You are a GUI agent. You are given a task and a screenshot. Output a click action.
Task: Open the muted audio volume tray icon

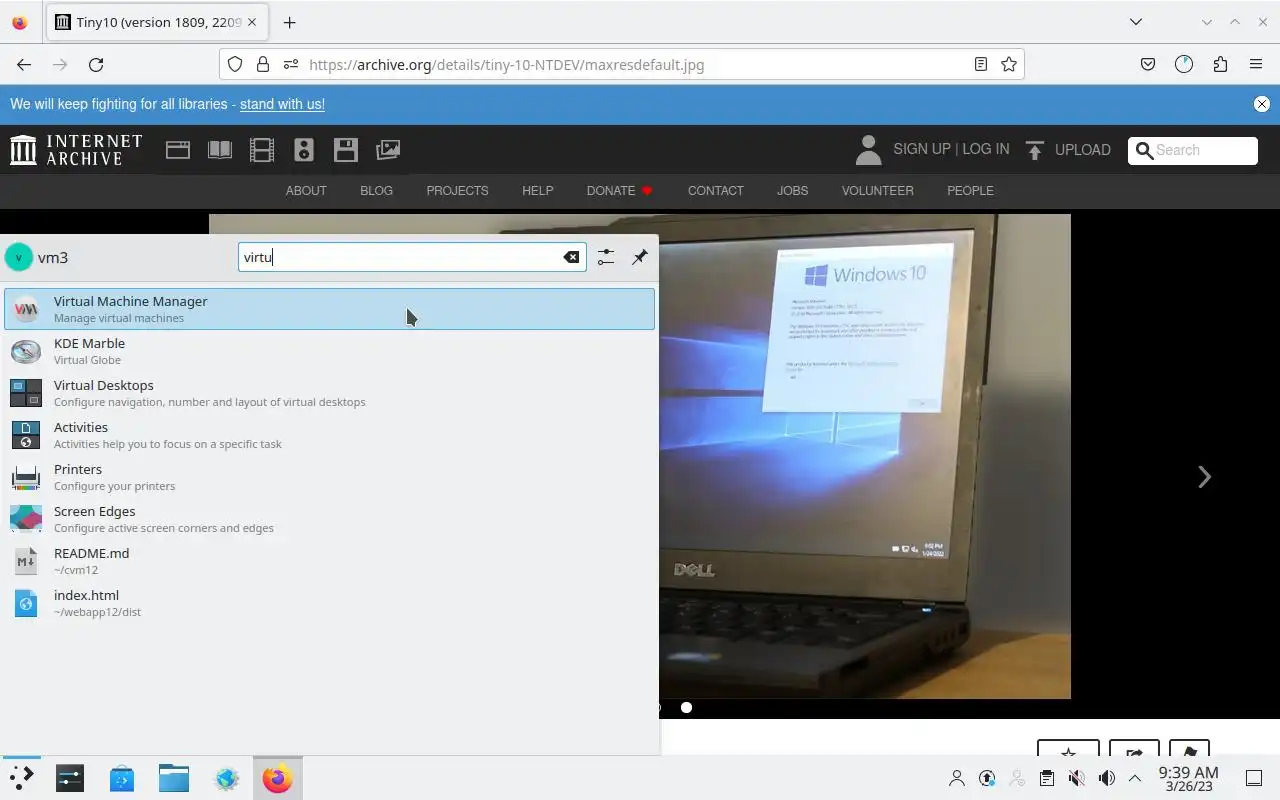coord(1077,778)
